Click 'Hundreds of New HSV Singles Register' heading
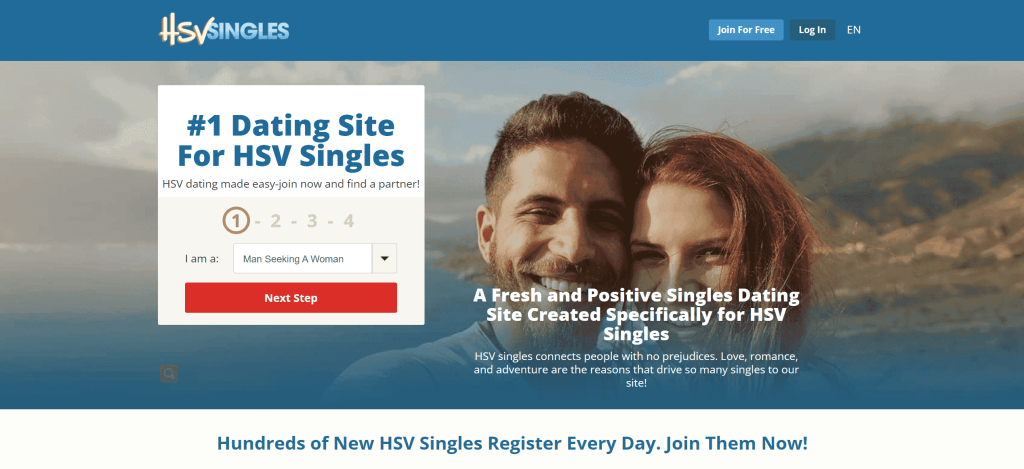The height and width of the screenshot is (469, 1024). [512, 444]
